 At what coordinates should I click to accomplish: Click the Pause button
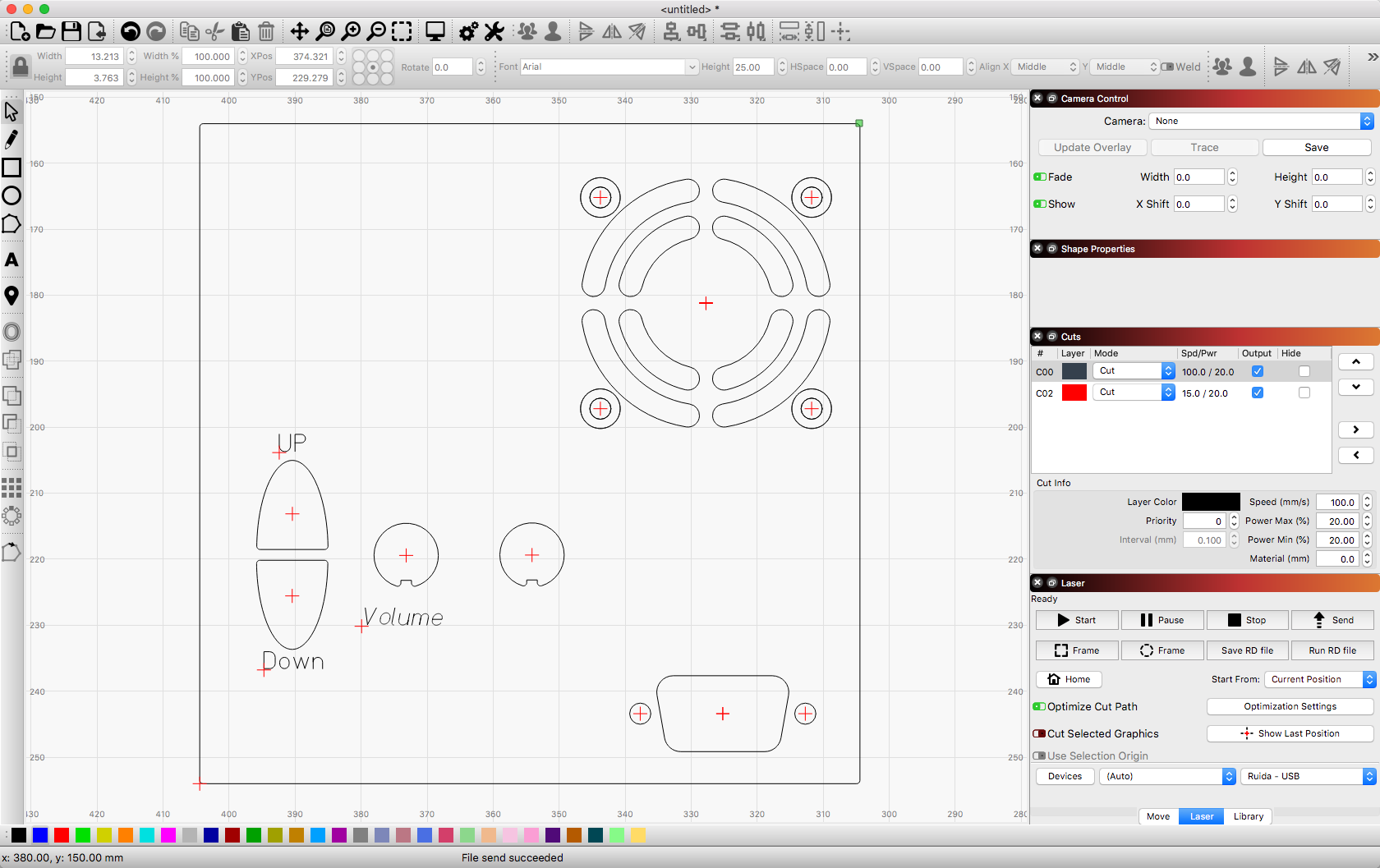point(1162,620)
